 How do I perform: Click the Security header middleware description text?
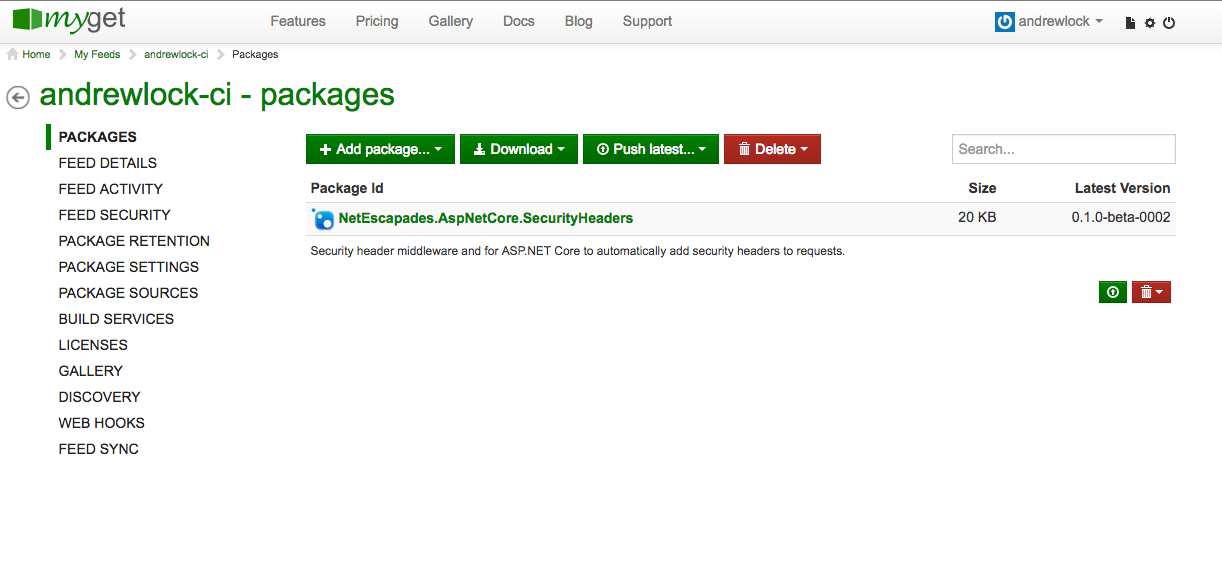tap(578, 251)
